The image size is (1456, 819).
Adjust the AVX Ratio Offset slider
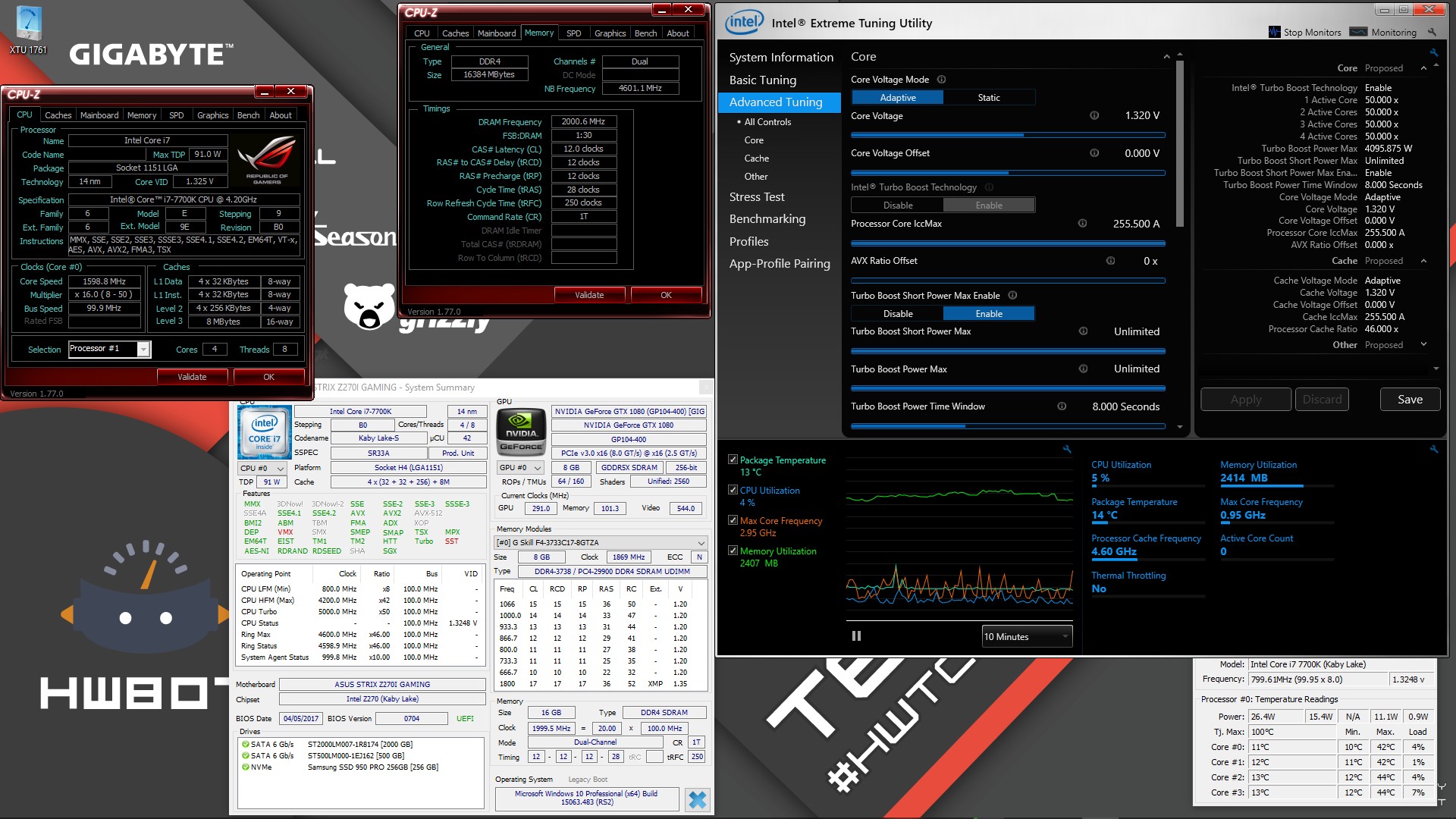click(1008, 281)
